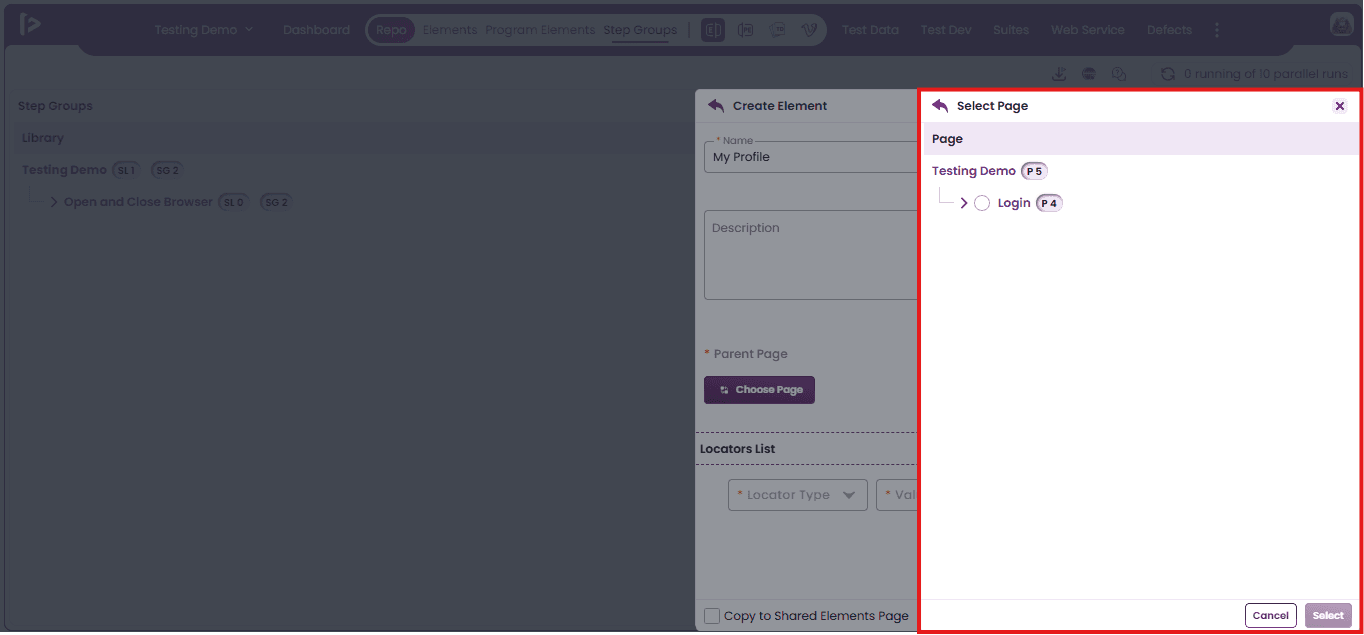Open the Defects menu
This screenshot has width=1364, height=635.
[x=1169, y=30]
